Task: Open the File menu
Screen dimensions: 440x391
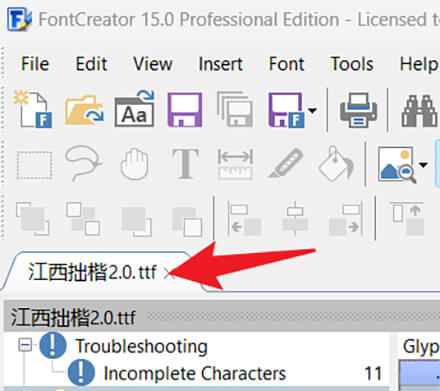Action: point(35,64)
